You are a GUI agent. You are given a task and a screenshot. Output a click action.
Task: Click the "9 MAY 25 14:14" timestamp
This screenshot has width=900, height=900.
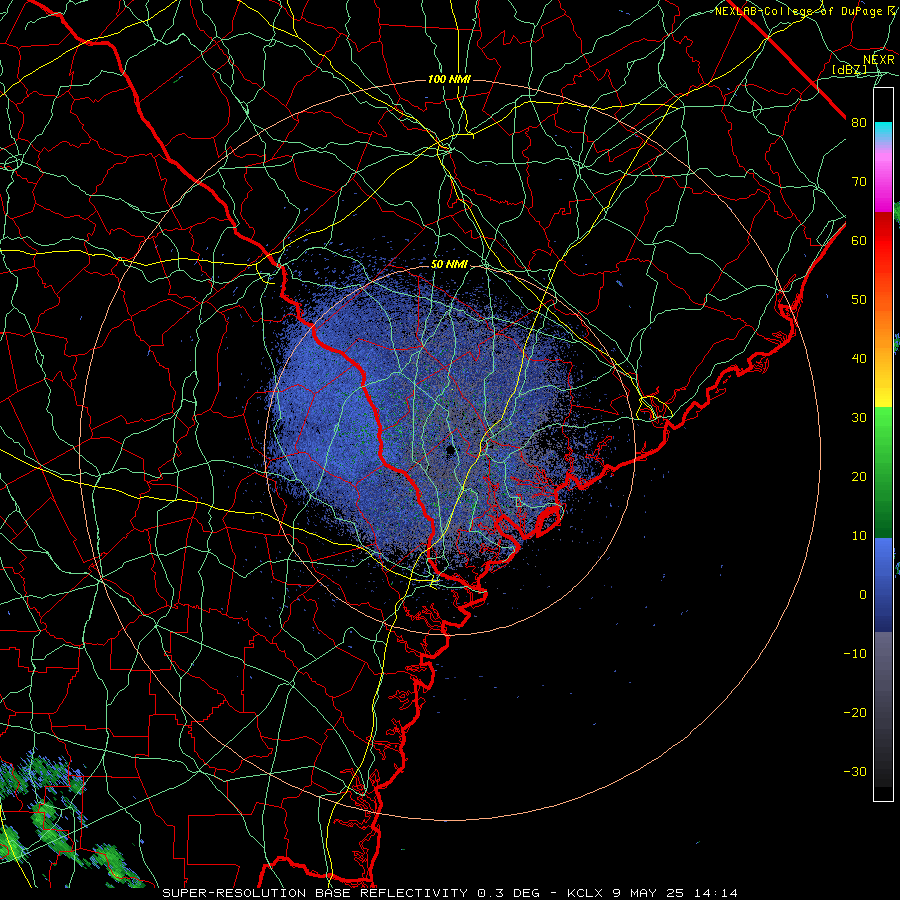[675, 893]
